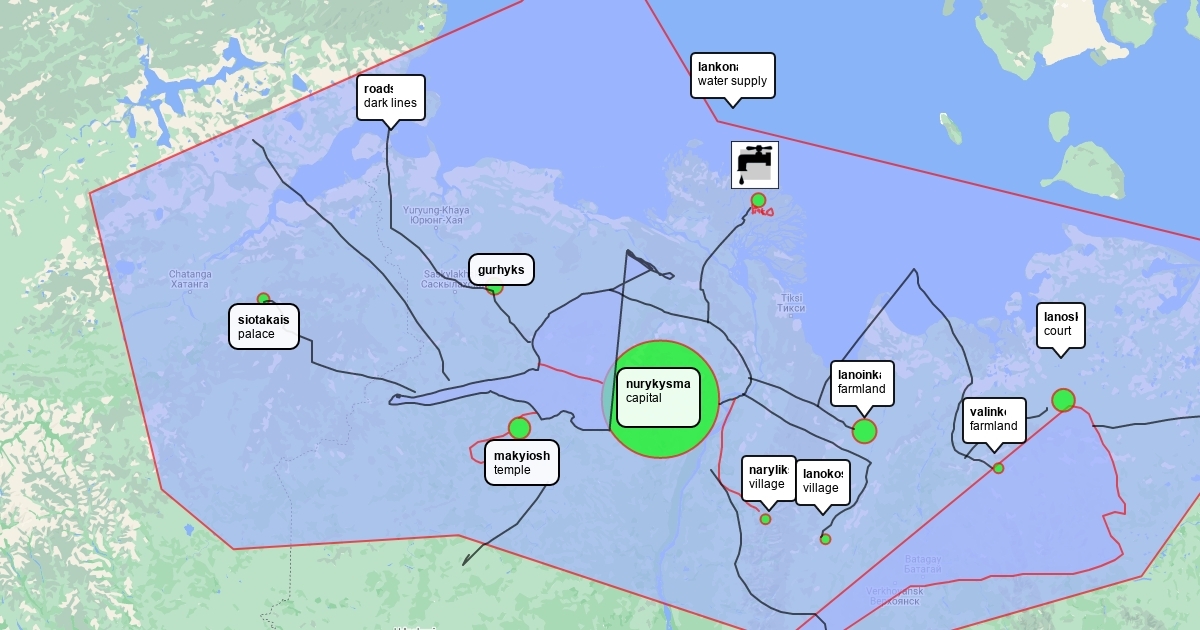Screen dimensions: 1200x630
Task: Click the roads dark lines tooltip
Action: (x=390, y=96)
